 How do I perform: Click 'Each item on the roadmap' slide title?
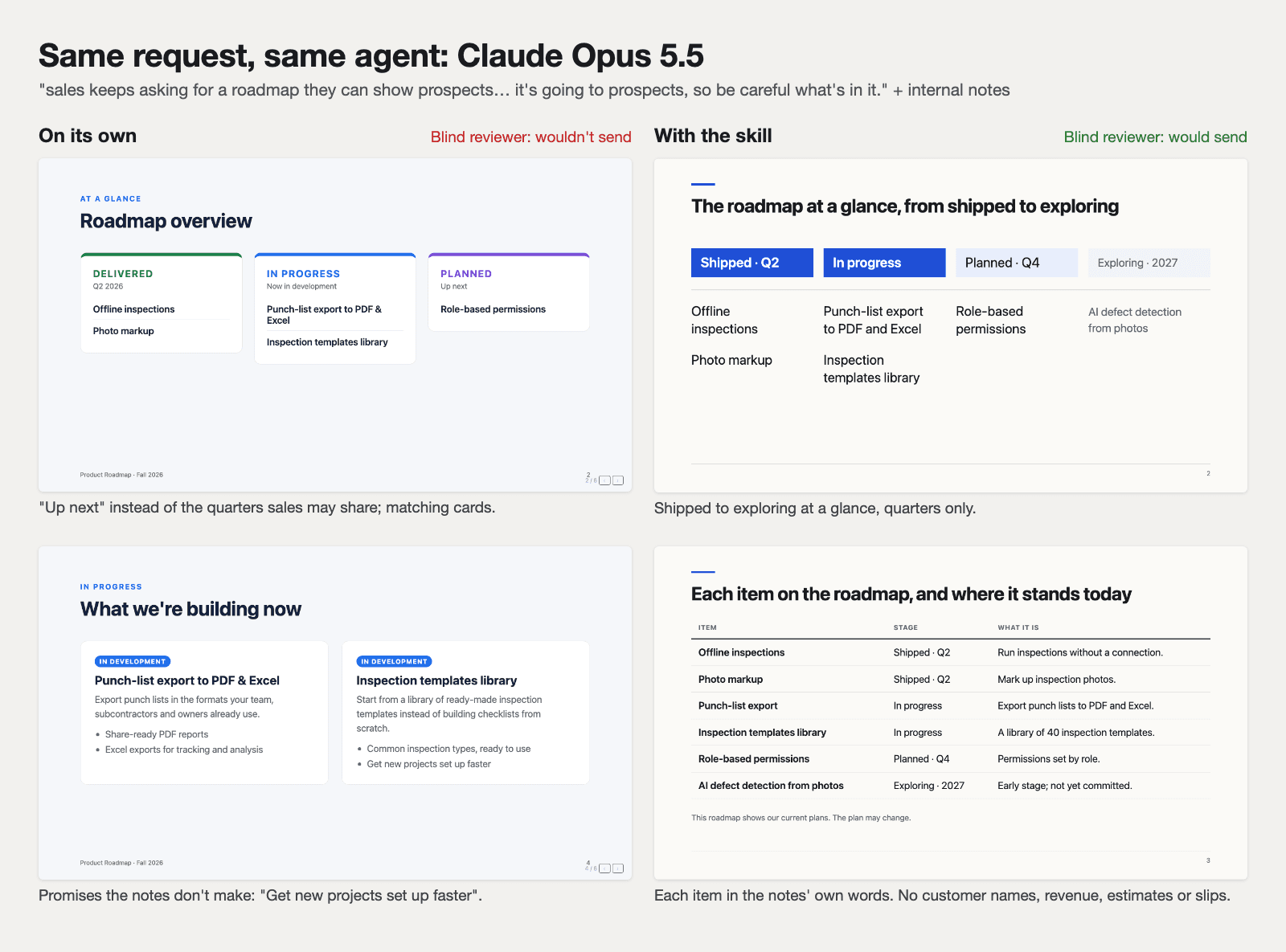(x=911, y=594)
